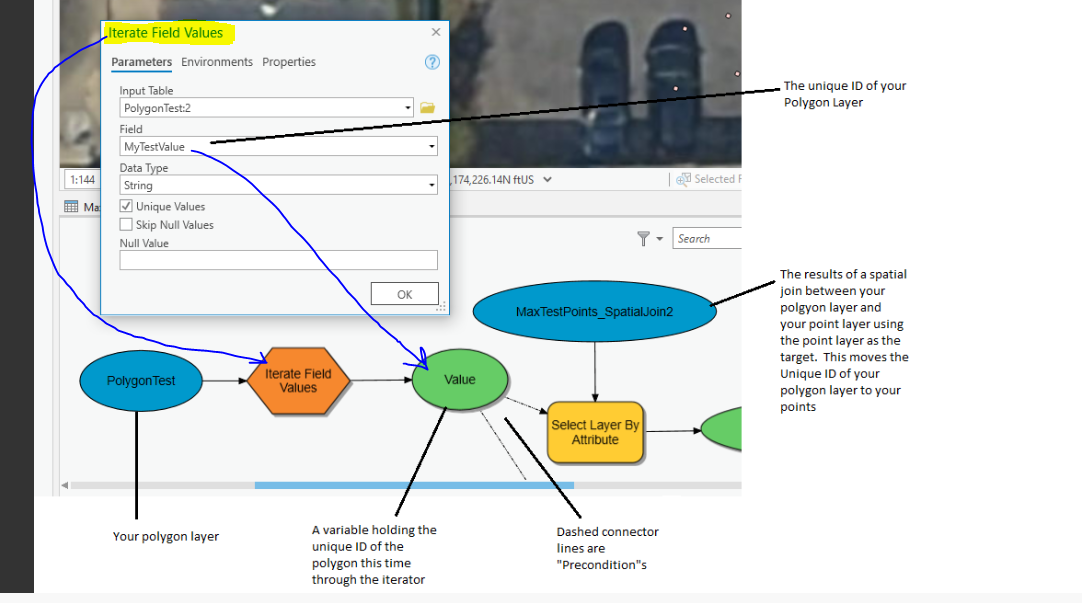1082x603 pixels.
Task: Click OK to confirm the iterator settings
Action: [404, 294]
